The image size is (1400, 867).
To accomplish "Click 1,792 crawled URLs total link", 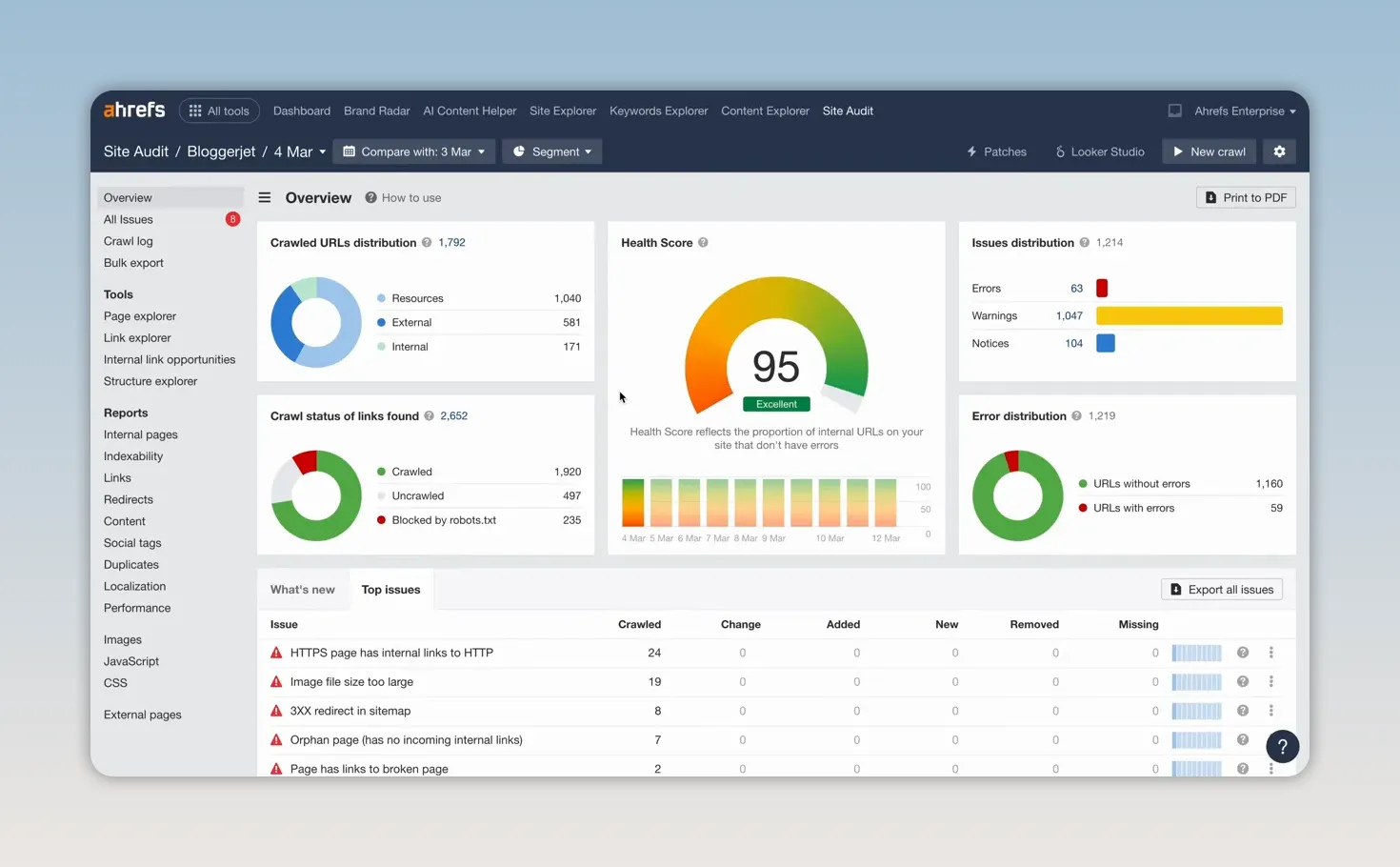I will [451, 242].
